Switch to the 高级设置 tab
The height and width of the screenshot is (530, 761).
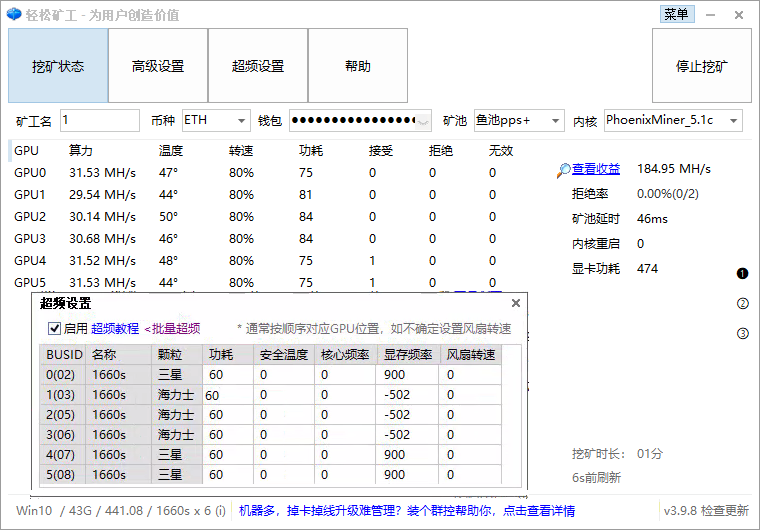[x=158, y=67]
